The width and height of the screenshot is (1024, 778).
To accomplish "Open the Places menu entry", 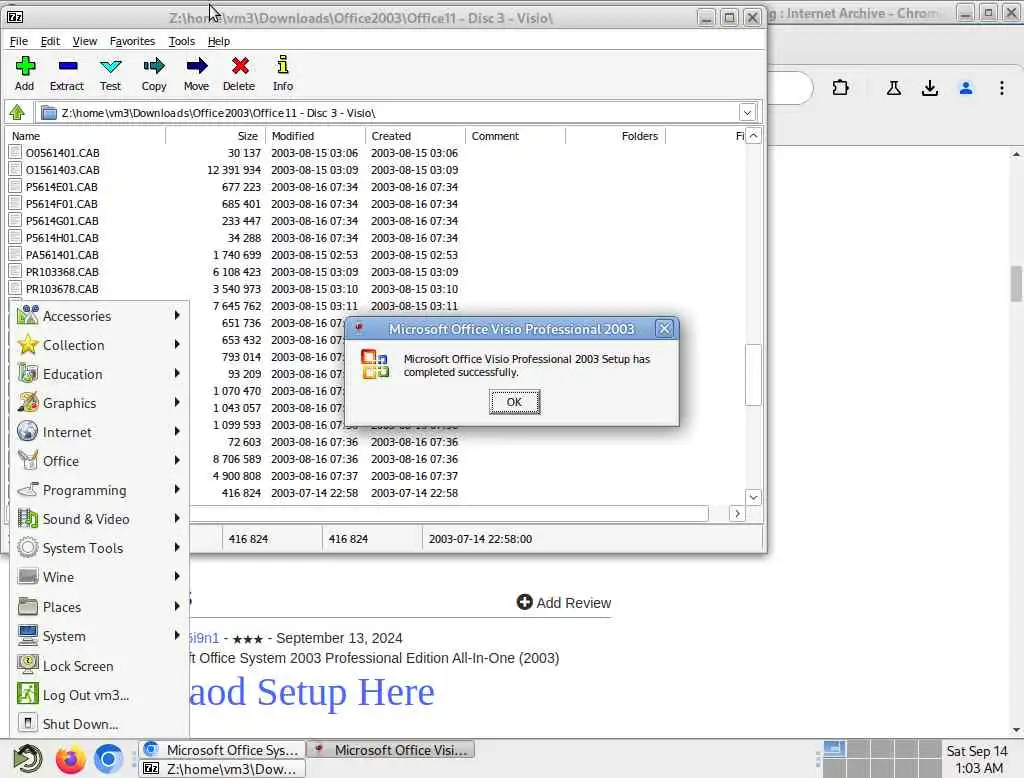I will coord(99,607).
